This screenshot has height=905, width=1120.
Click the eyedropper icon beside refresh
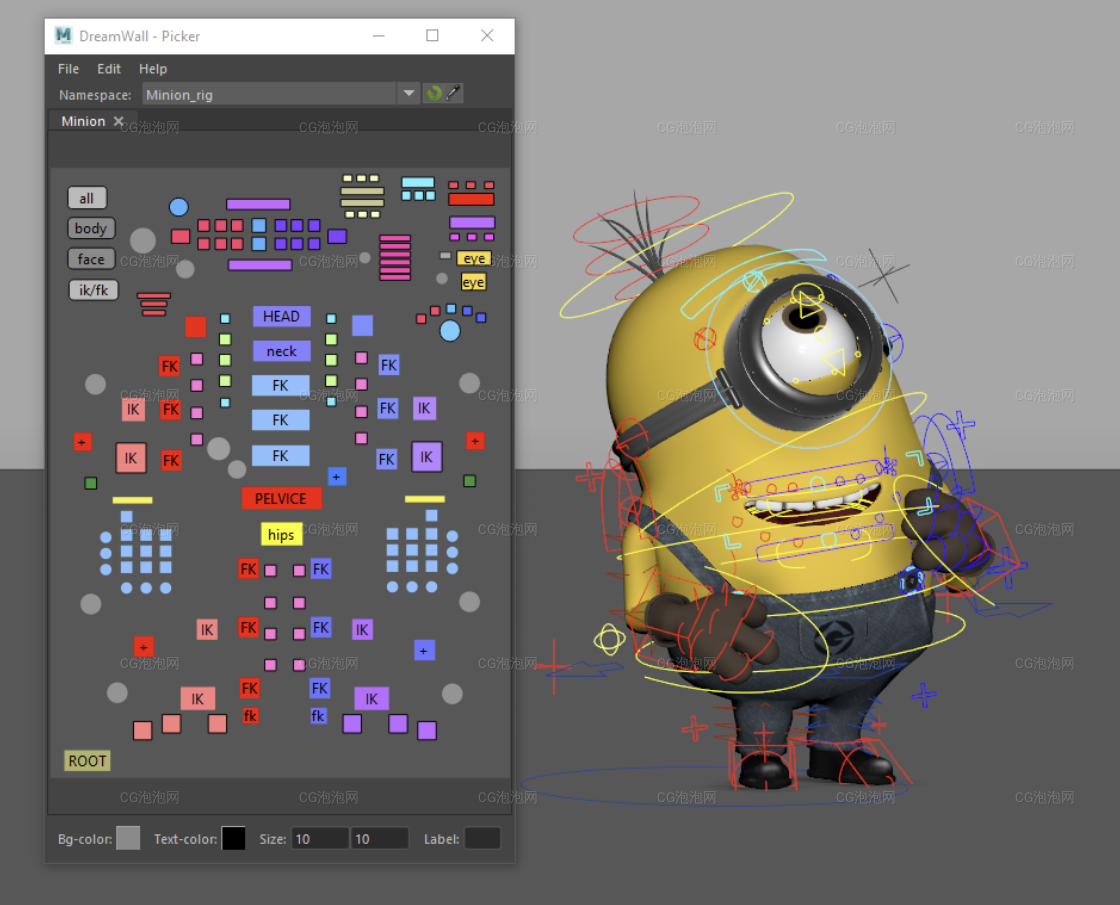[453, 94]
